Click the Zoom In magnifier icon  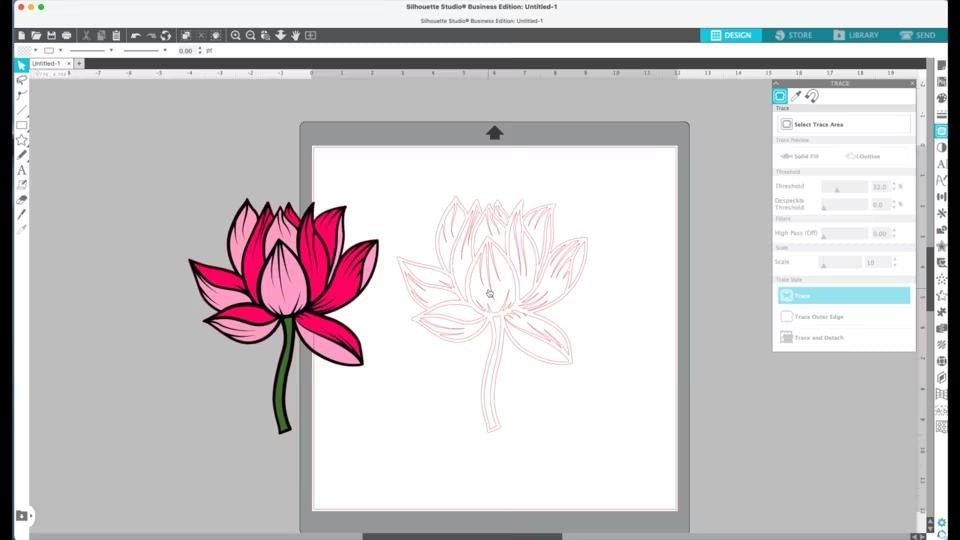pos(236,35)
